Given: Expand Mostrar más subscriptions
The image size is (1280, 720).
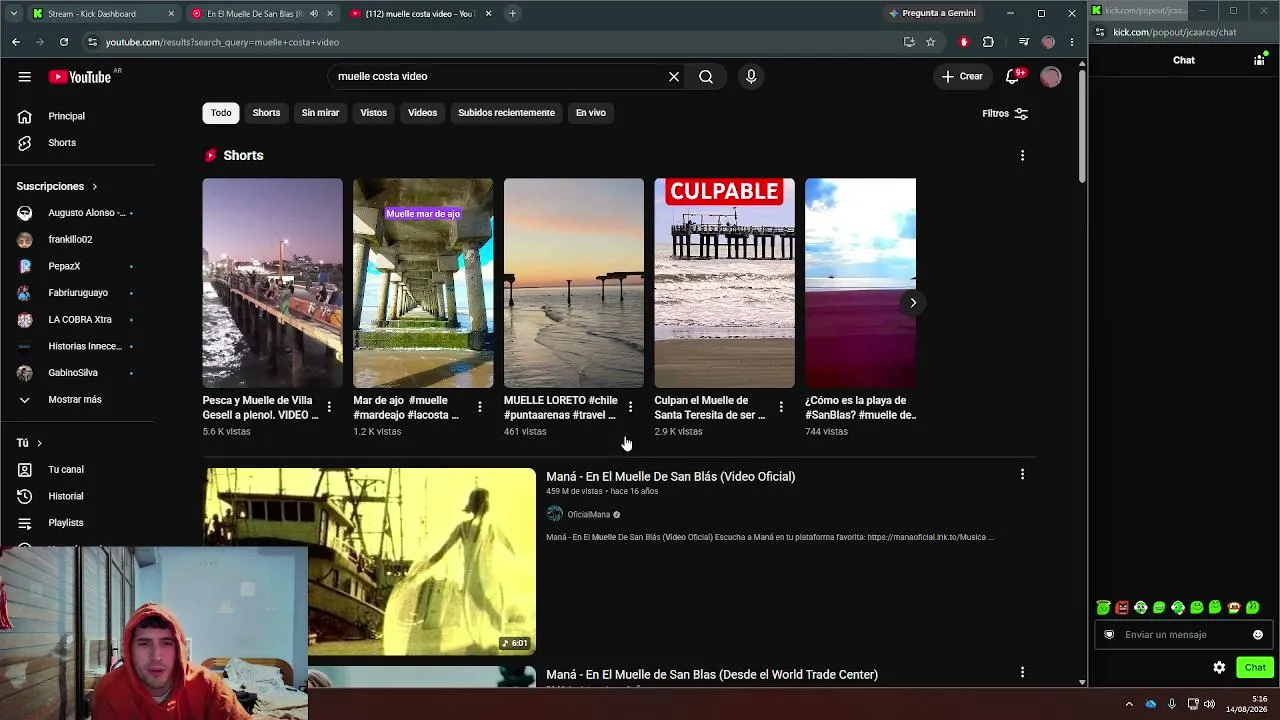Looking at the screenshot, I should [x=77, y=400].
